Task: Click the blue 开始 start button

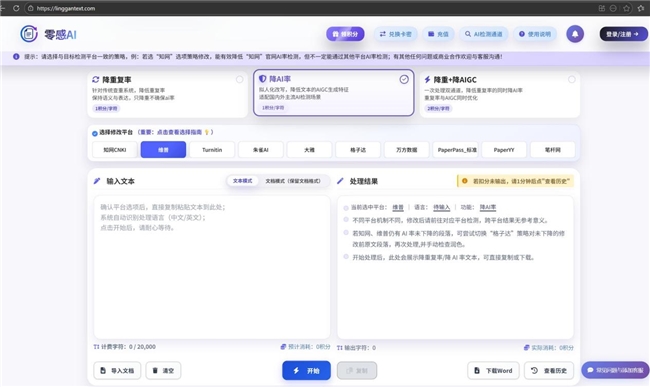Action: (306, 370)
